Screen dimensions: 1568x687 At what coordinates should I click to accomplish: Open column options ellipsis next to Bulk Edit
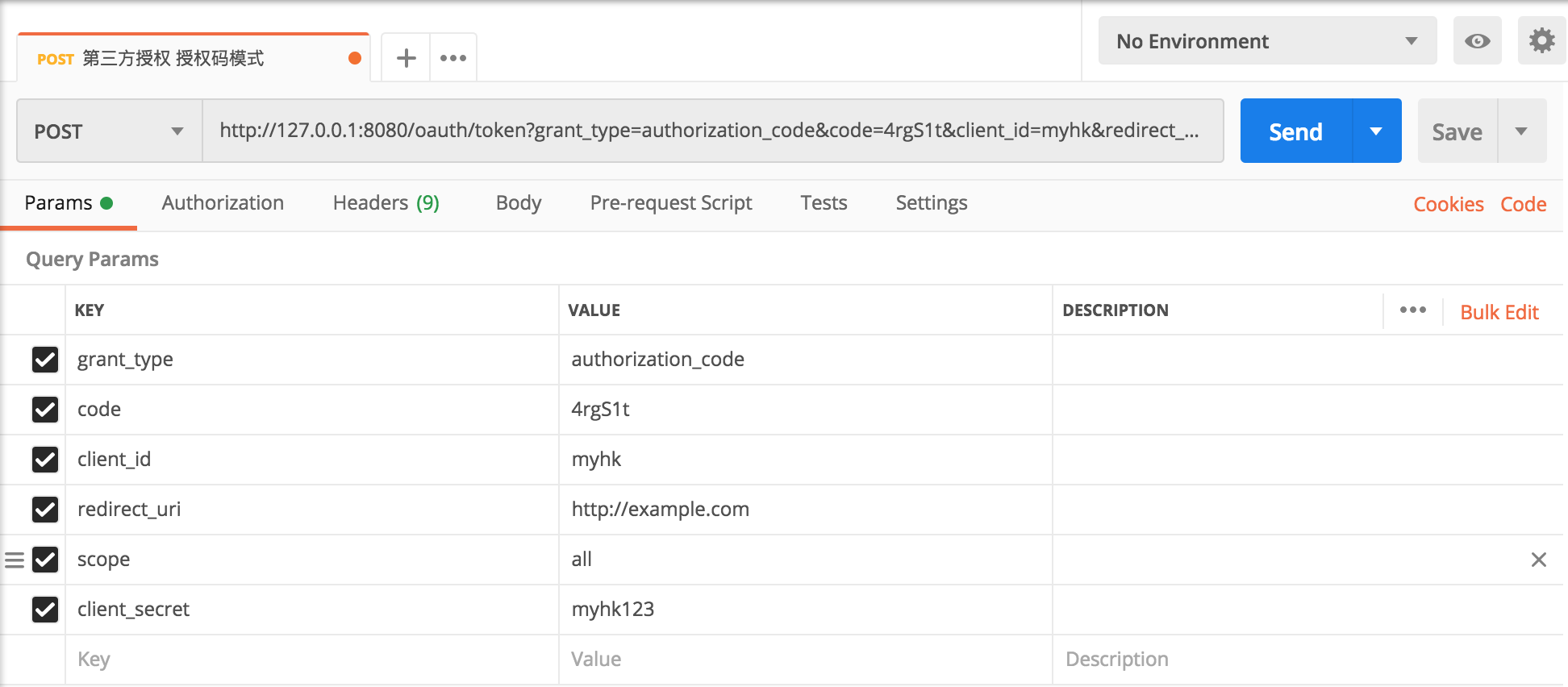coord(1412,310)
